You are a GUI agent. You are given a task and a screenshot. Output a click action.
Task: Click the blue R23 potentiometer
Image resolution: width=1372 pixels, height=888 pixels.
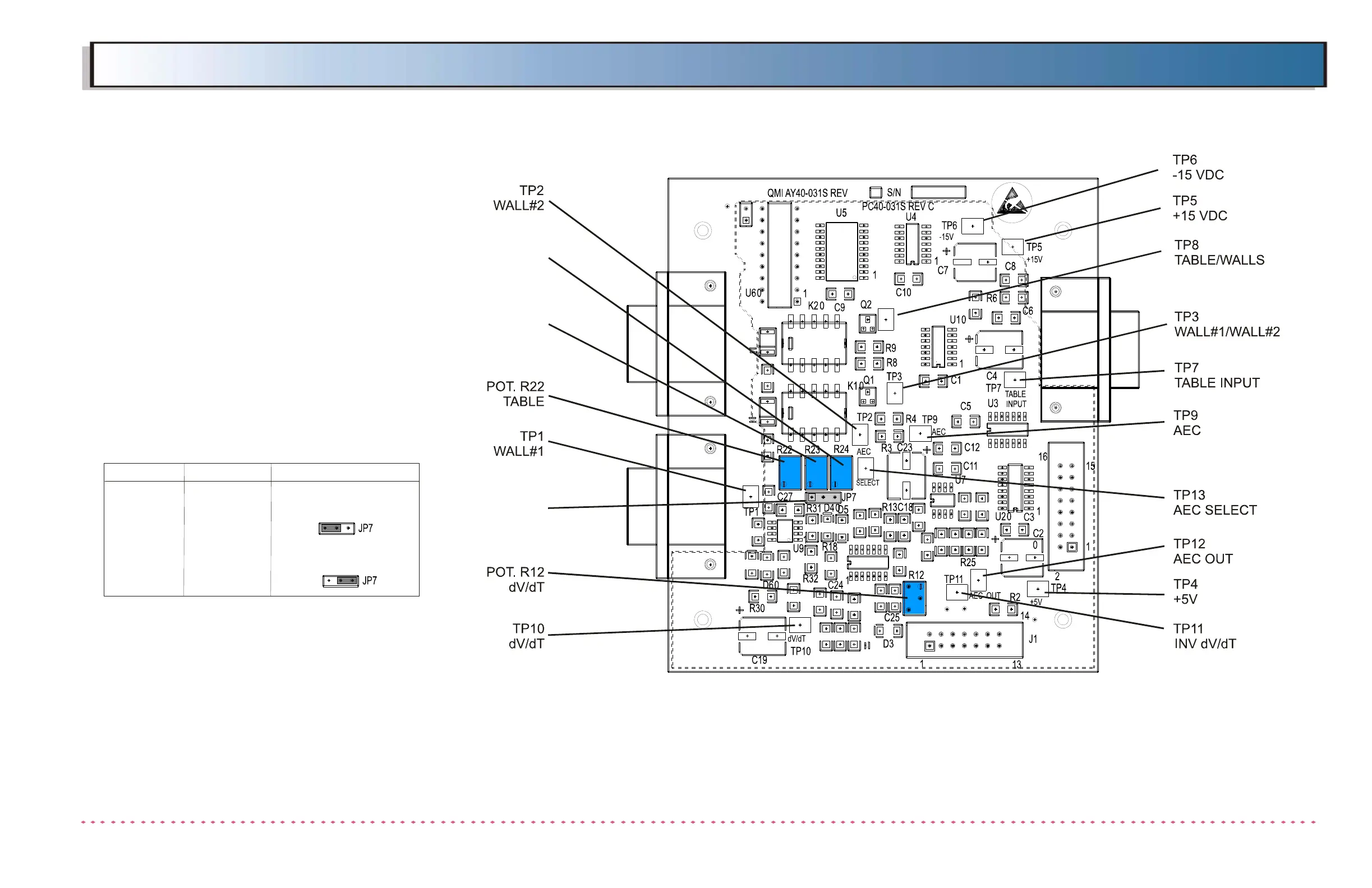tap(816, 473)
